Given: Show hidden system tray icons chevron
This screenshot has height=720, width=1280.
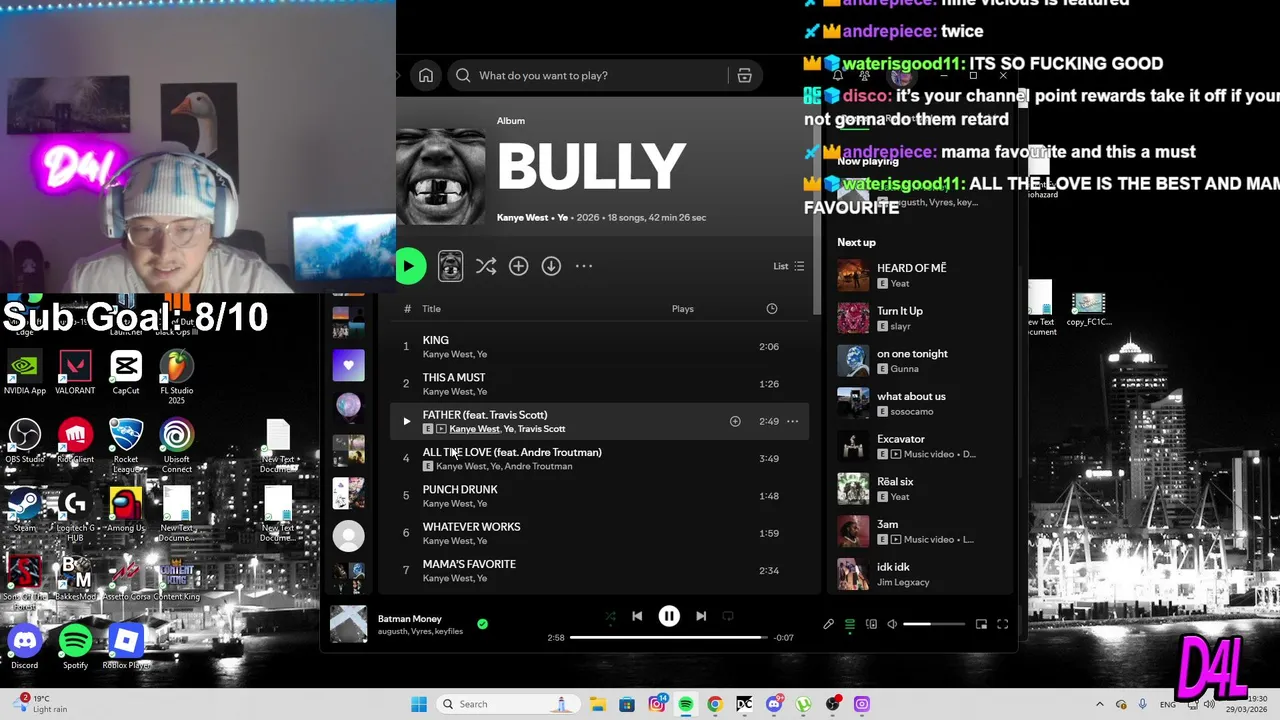Looking at the screenshot, I should (x=1099, y=704).
